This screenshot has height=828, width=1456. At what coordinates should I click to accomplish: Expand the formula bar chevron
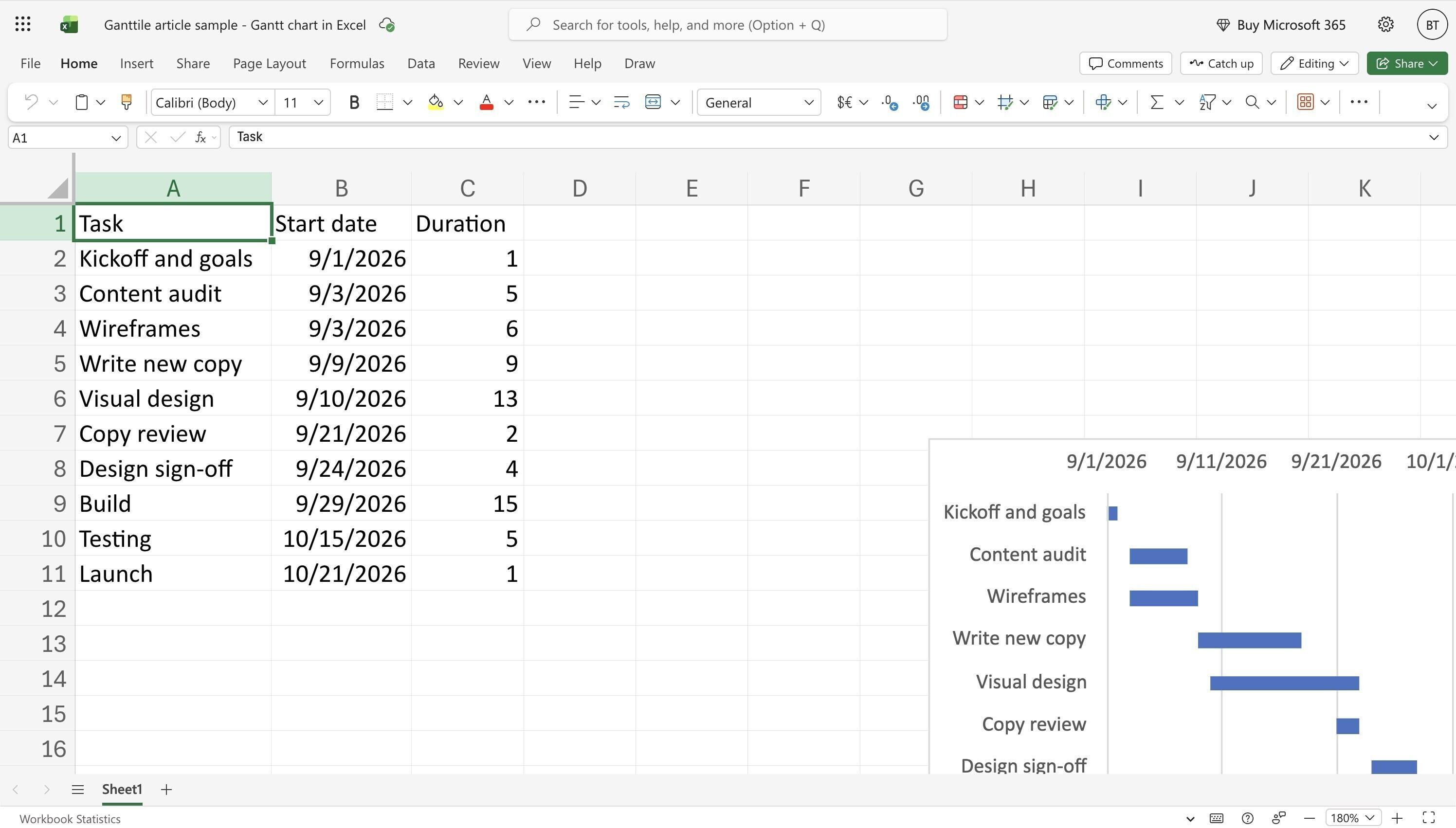(1433, 137)
